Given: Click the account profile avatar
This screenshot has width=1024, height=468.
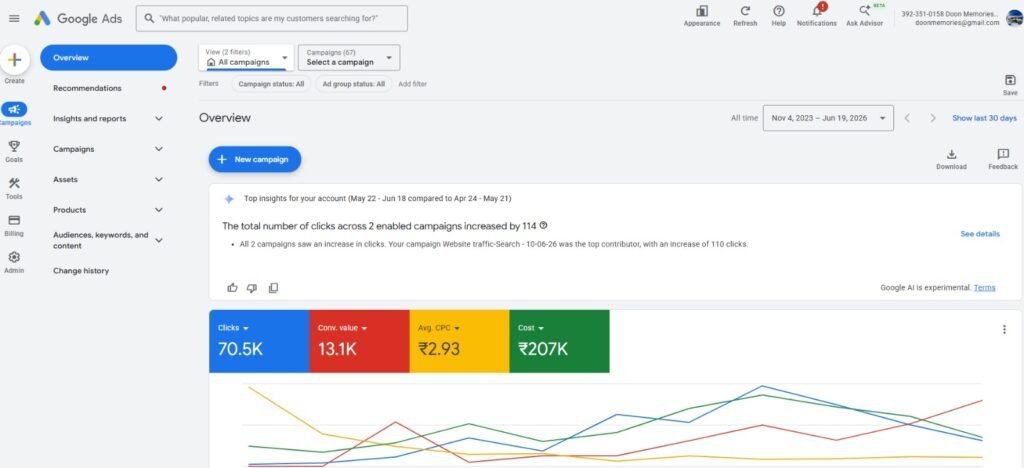Looking at the screenshot, I should 1015,18.
